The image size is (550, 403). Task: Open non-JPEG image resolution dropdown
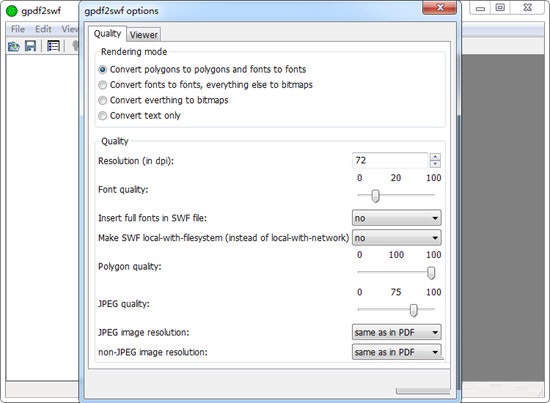pyautogui.click(x=396, y=352)
